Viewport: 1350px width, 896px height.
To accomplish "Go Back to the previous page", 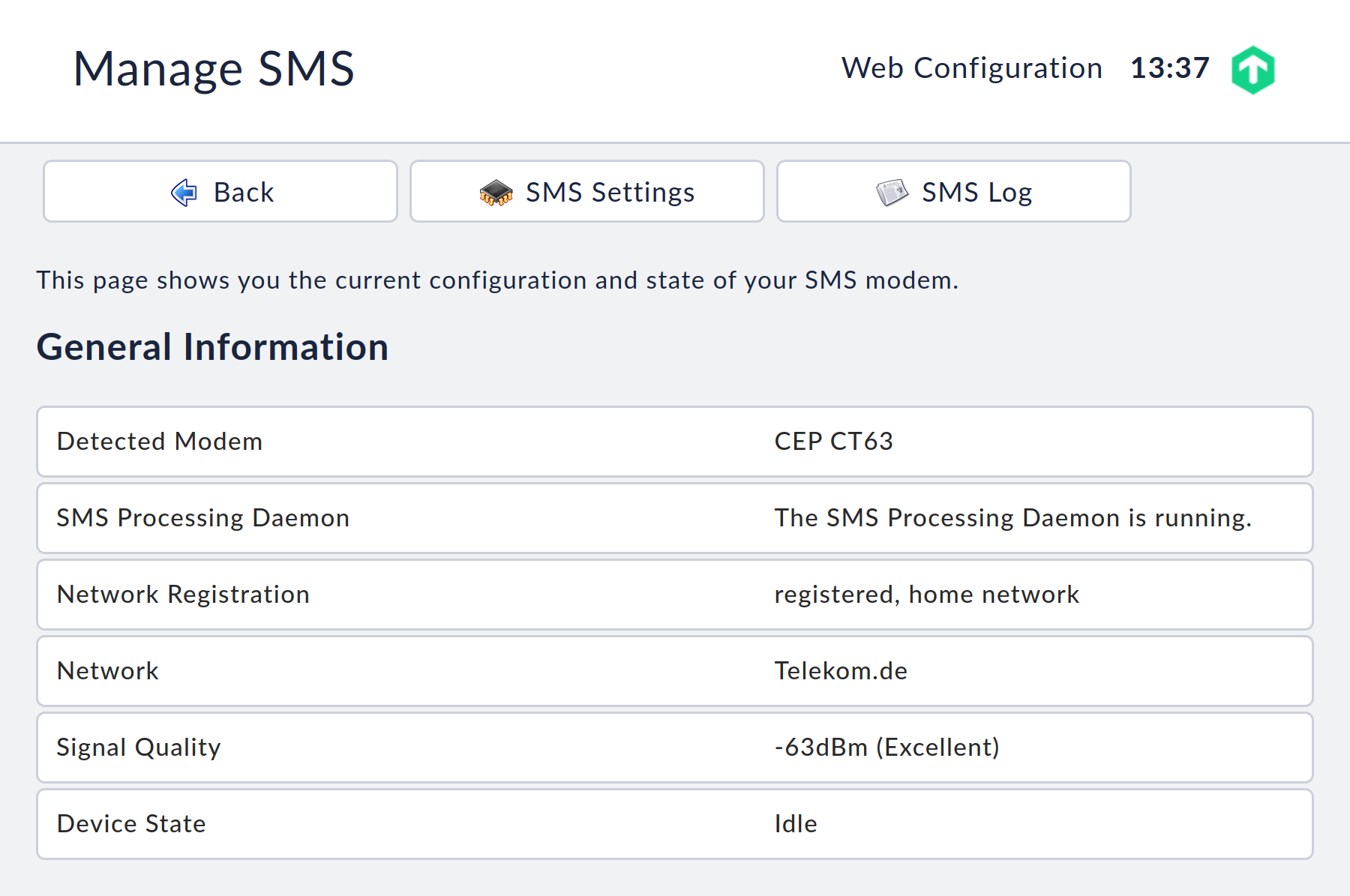I will coord(220,192).
